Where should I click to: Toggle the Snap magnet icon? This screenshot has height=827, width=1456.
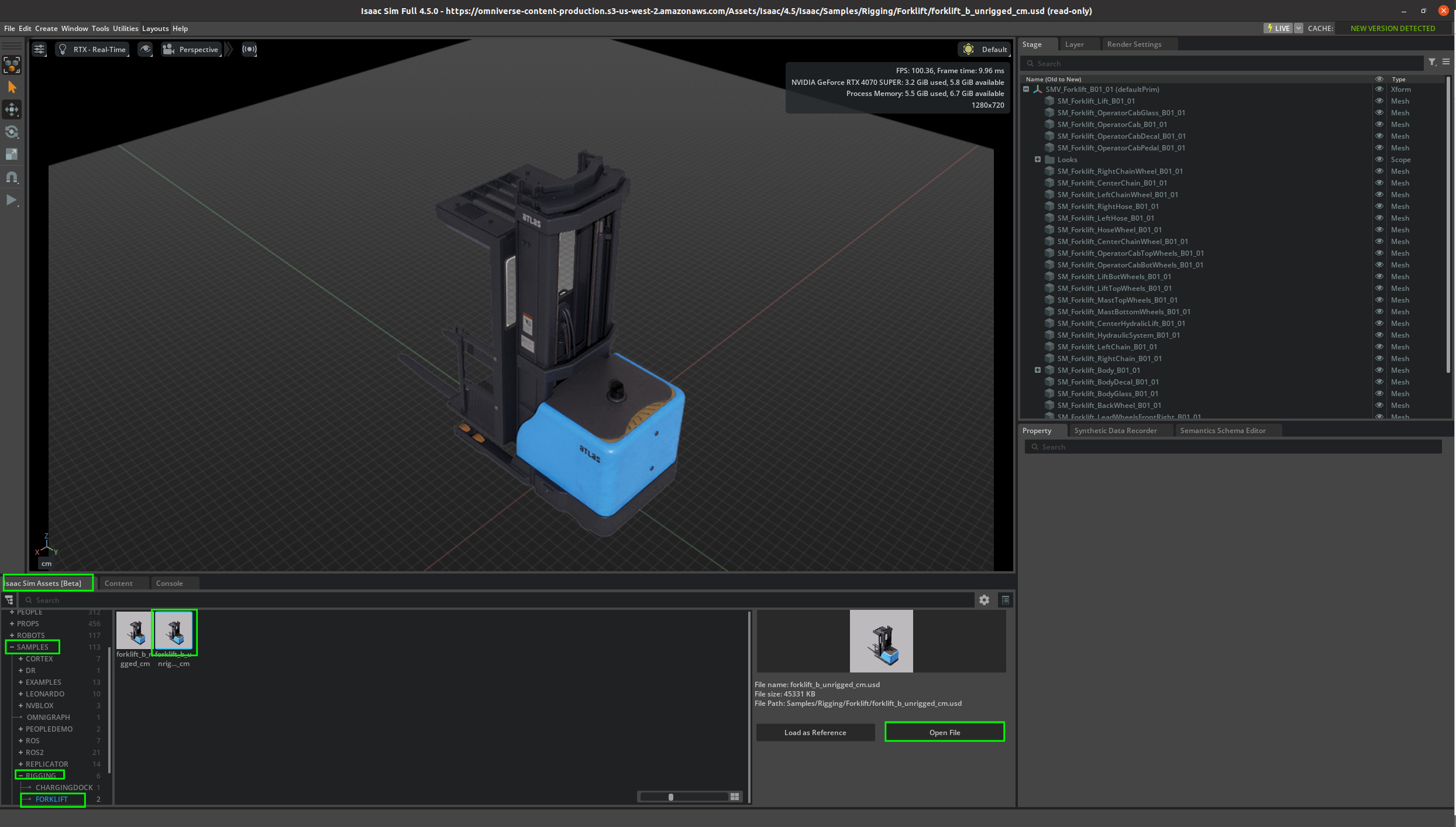(12, 177)
